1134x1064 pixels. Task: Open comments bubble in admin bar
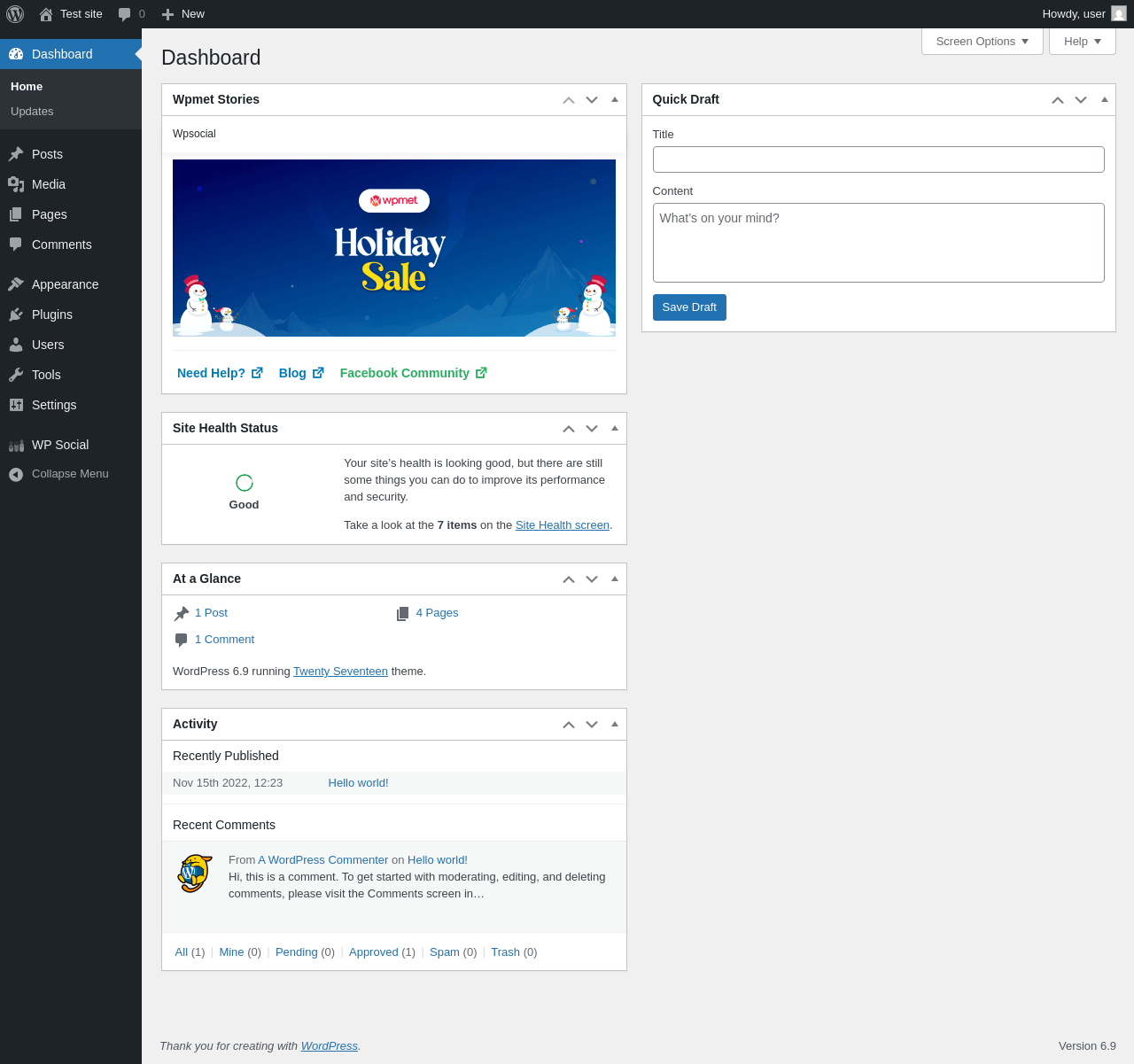pyautogui.click(x=125, y=14)
